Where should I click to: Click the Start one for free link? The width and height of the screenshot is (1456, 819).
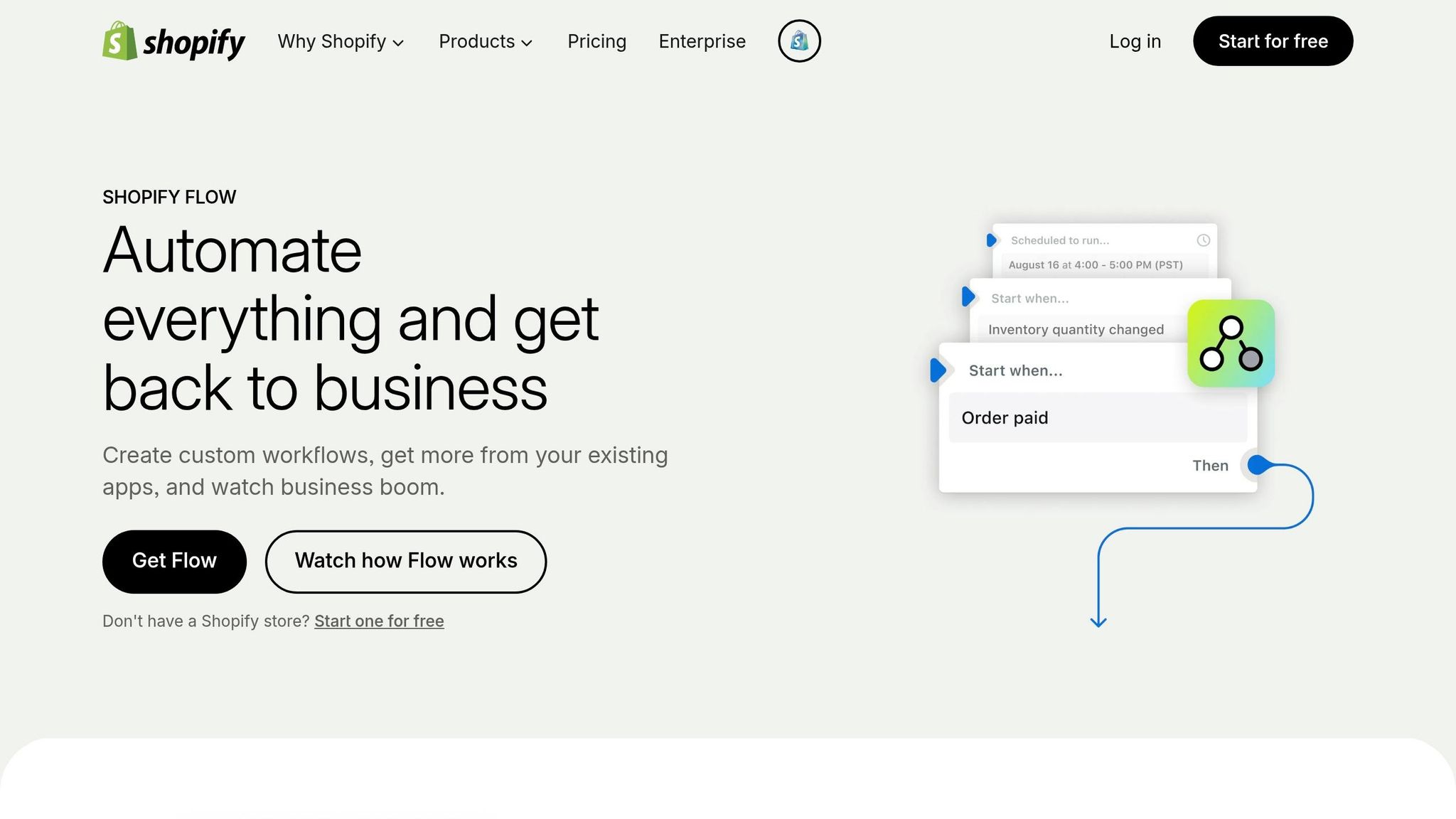pos(379,621)
